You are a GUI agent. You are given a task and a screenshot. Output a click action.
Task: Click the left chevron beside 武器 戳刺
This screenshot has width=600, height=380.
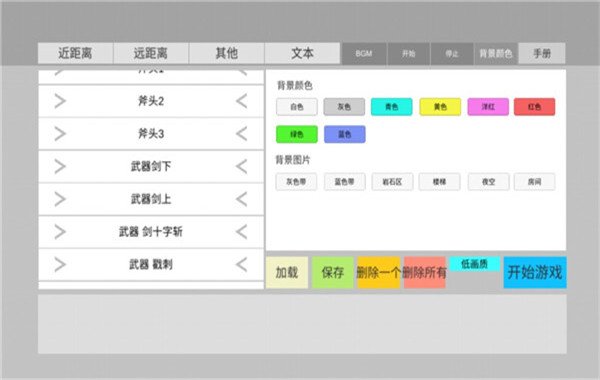(242, 264)
